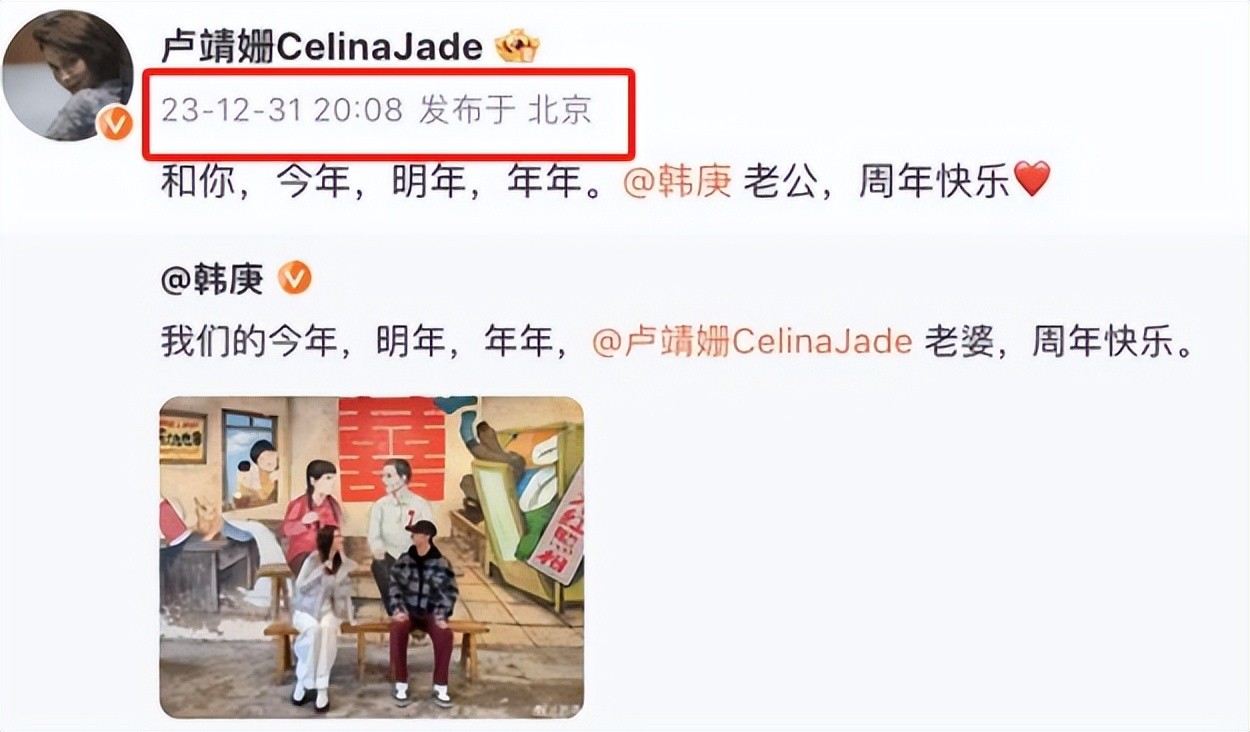Click the crown membership badge beside the username

tap(517, 45)
